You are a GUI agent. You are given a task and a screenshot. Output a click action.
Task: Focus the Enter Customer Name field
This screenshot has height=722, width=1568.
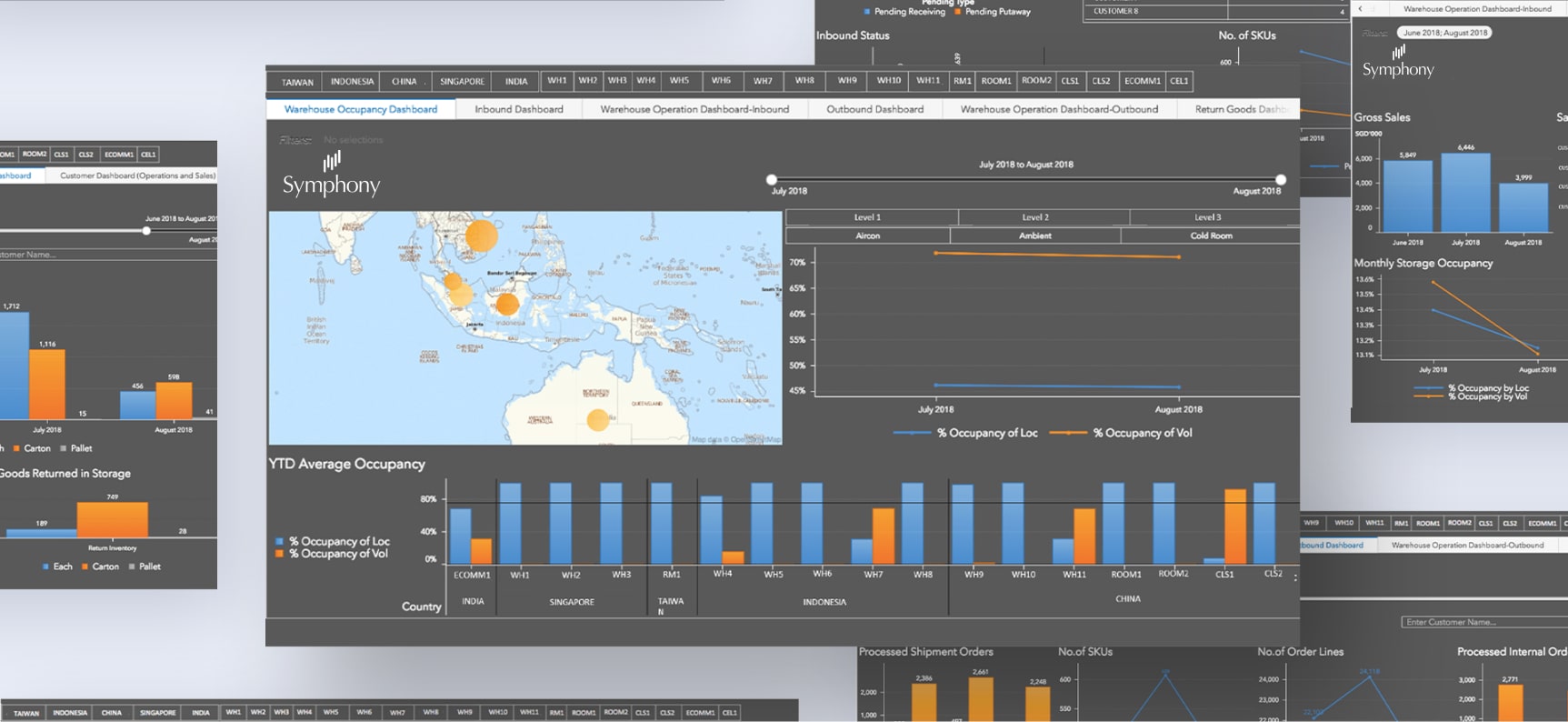(1484, 622)
